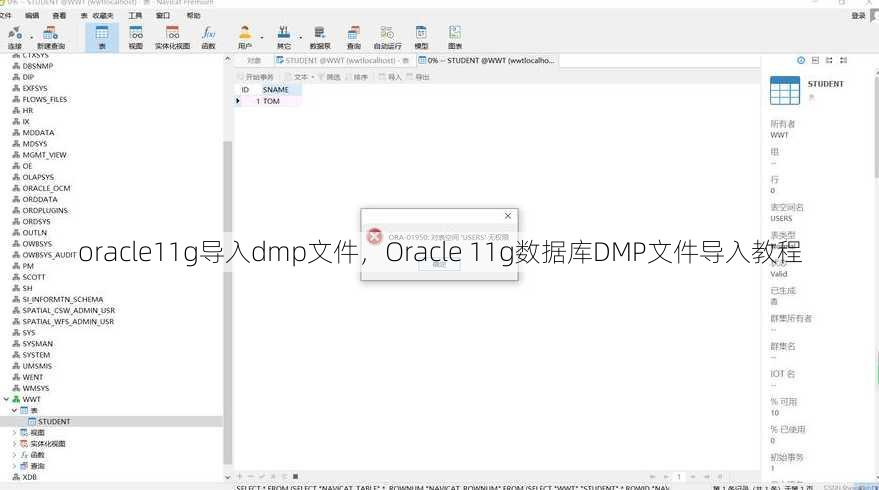Image resolution: width=879 pixels, height=490 pixels.
Task: Collapse the WWT schema node
Action: pos(7,399)
